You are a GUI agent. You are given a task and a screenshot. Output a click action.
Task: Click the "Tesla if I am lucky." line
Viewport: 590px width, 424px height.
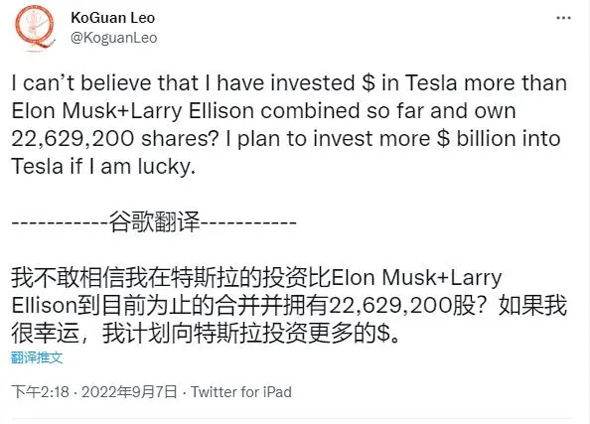[103, 166]
